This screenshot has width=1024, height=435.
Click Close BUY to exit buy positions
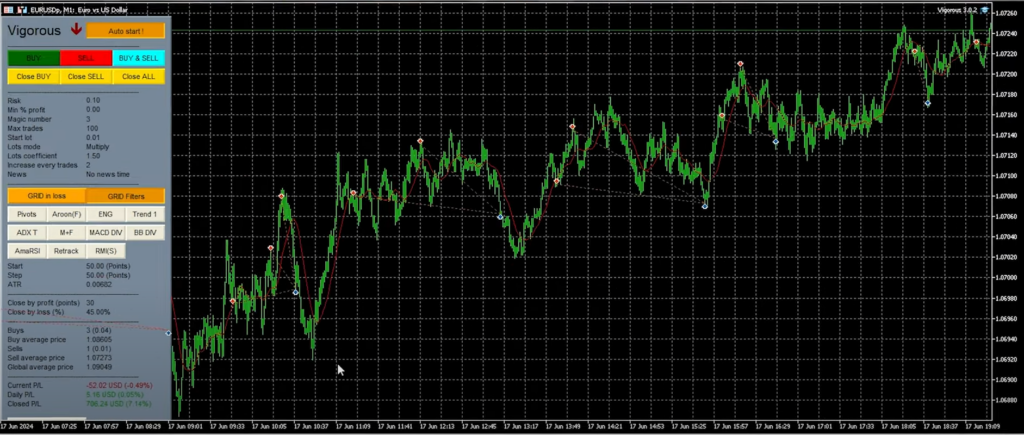tap(33, 76)
